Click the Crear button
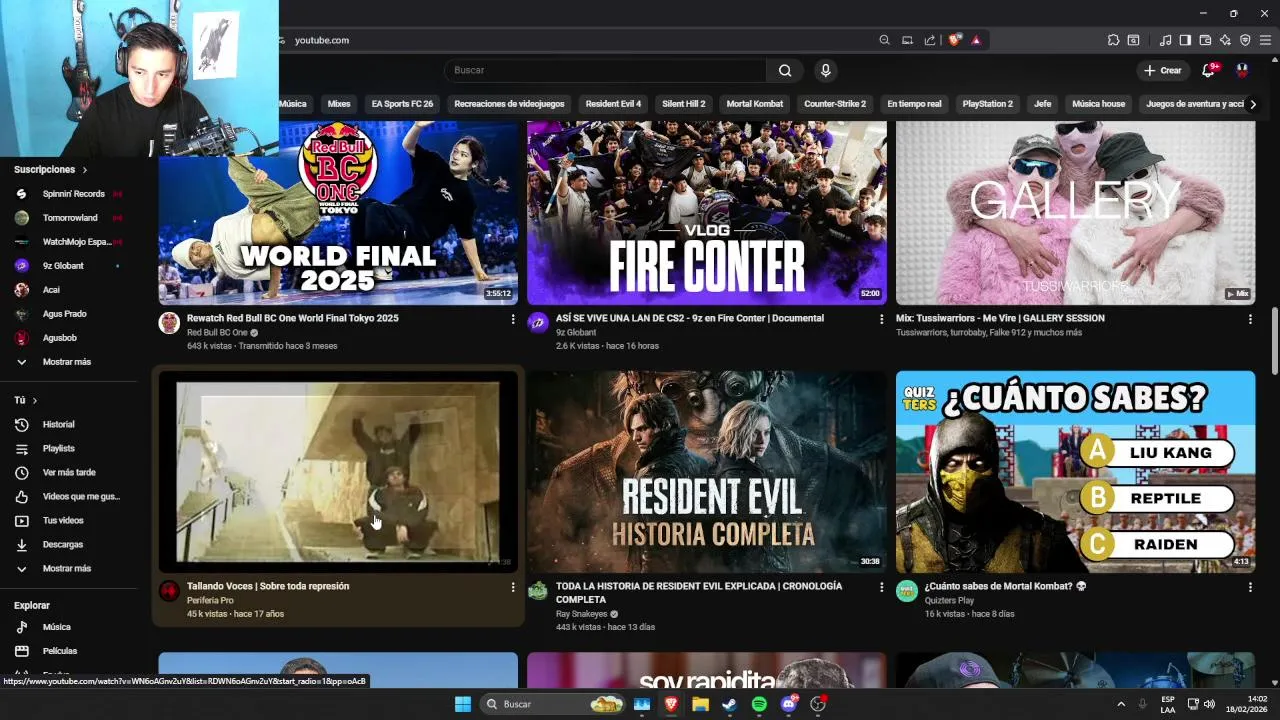1280x720 pixels. tap(1163, 70)
